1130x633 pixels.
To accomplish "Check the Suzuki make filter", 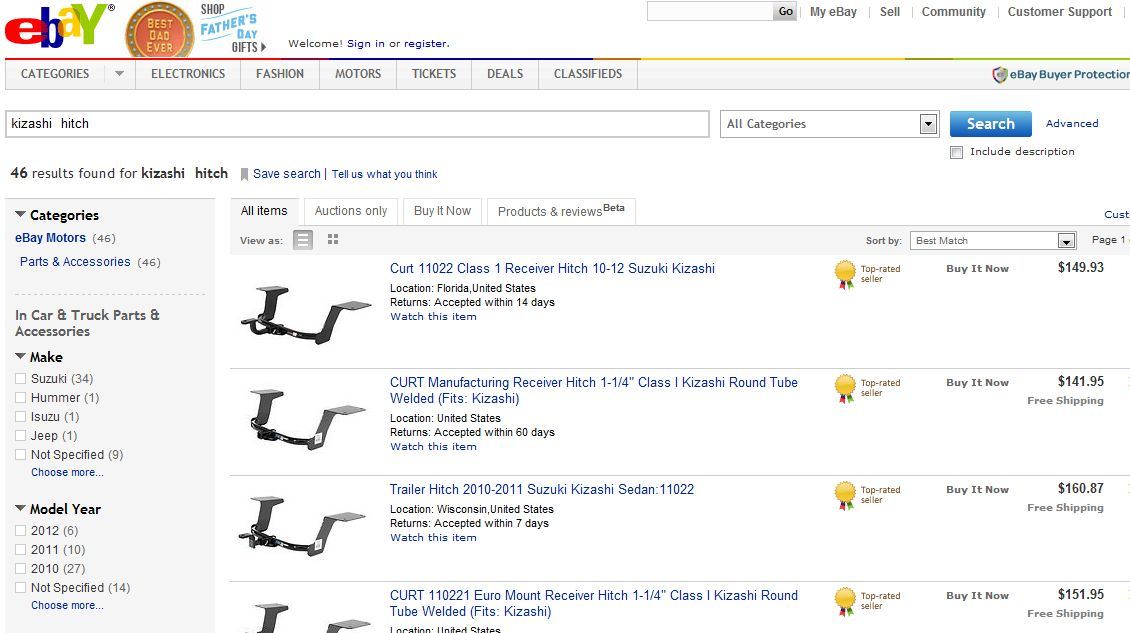I will coord(21,379).
